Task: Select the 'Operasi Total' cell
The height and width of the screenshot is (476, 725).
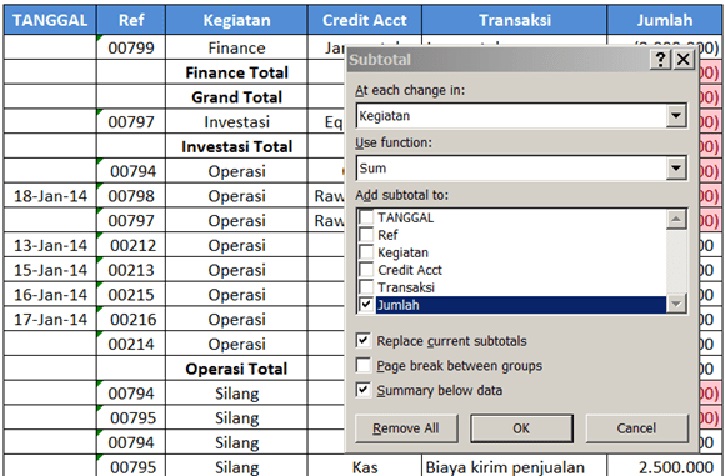Action: 236,369
